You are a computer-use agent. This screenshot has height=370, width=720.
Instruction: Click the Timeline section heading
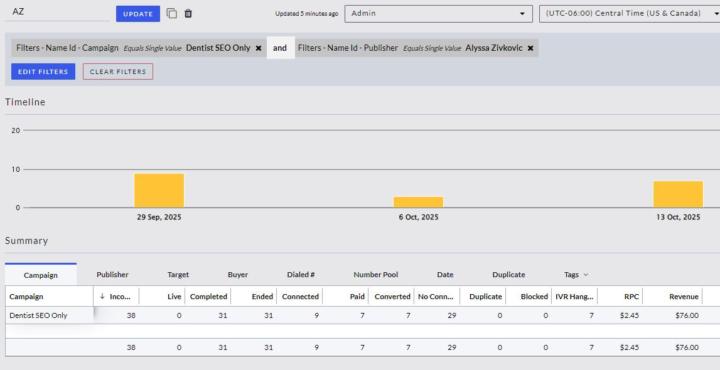[x=25, y=102]
